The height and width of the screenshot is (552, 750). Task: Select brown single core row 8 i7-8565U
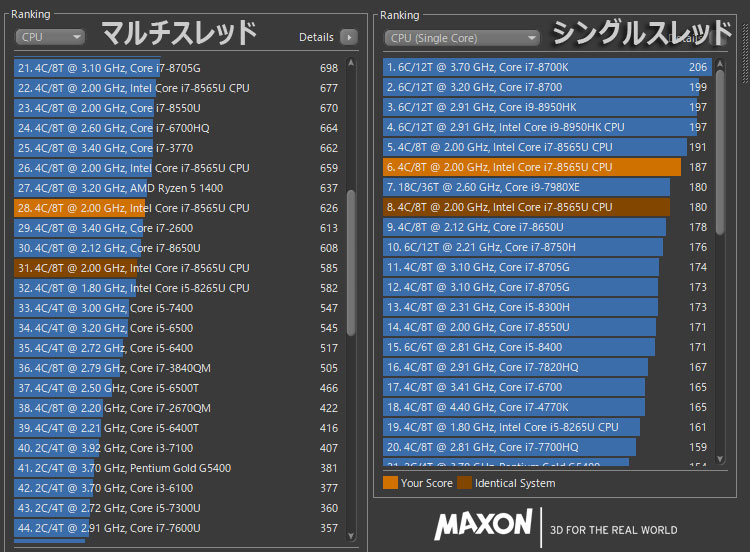click(x=547, y=207)
